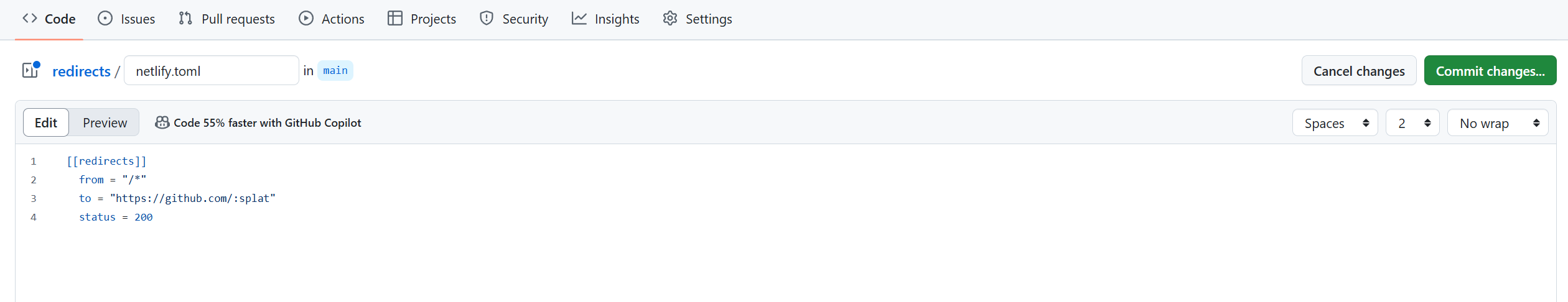
Task: Click the Pull requests icon
Action: click(185, 19)
